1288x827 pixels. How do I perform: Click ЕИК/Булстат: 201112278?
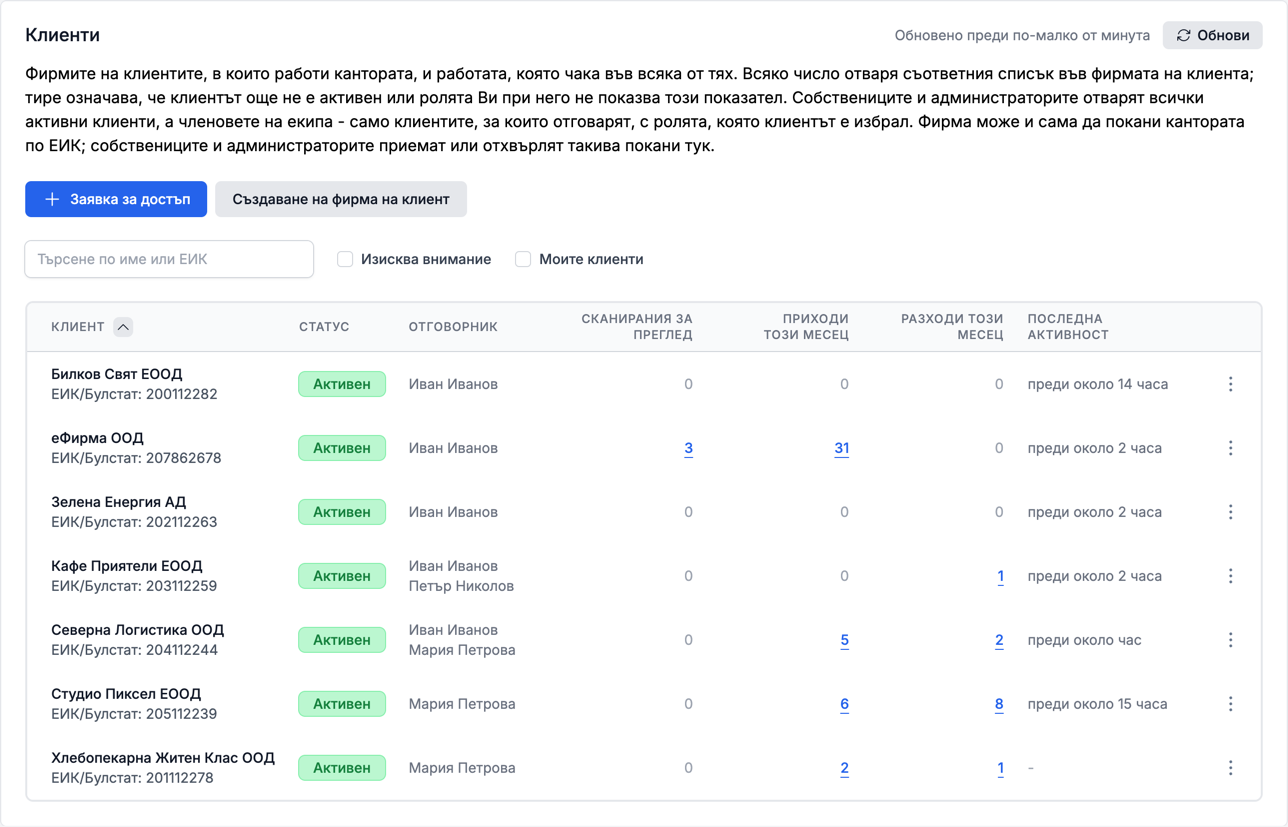132,778
